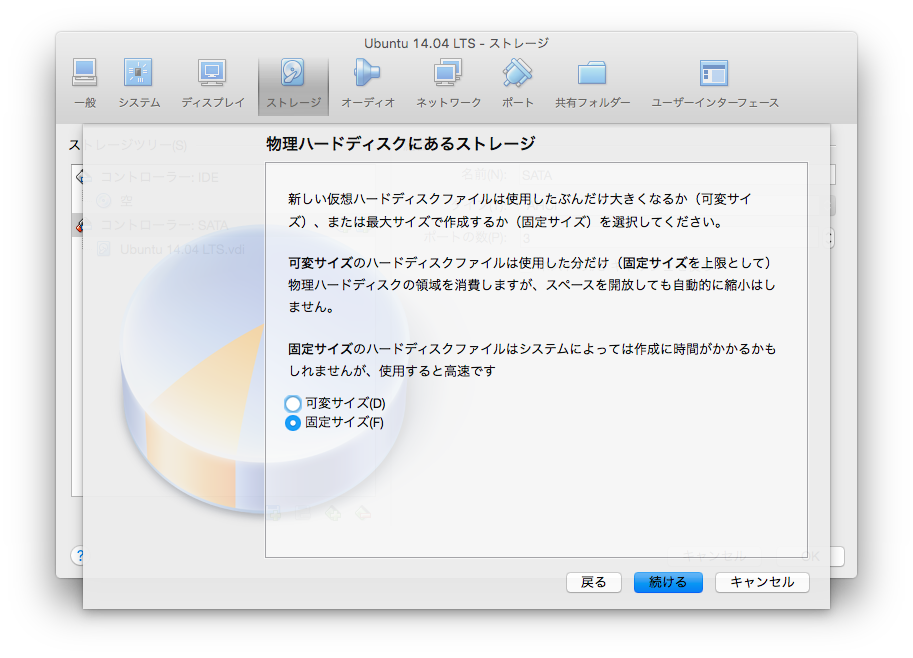Image resolution: width=913 pixels, height=658 pixels.
Task: Select Ubuntu 14.04 LTS.vdi disk entry
Action: [182, 249]
